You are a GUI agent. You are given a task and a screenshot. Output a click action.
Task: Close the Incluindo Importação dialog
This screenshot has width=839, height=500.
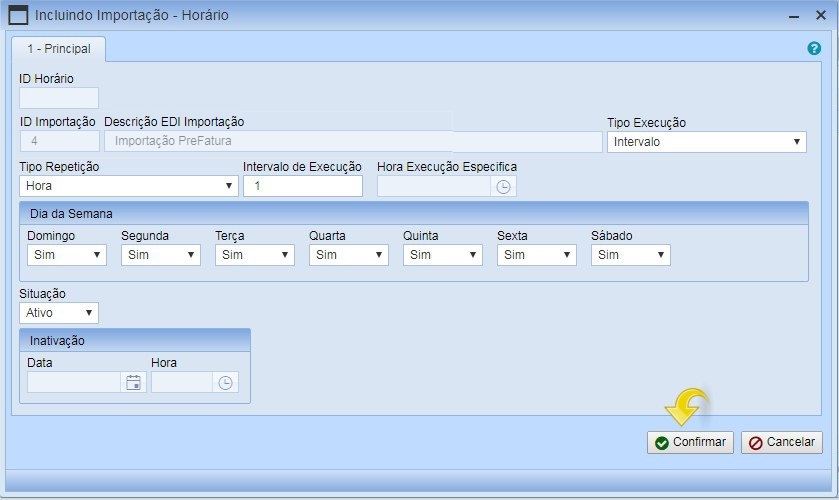click(820, 16)
